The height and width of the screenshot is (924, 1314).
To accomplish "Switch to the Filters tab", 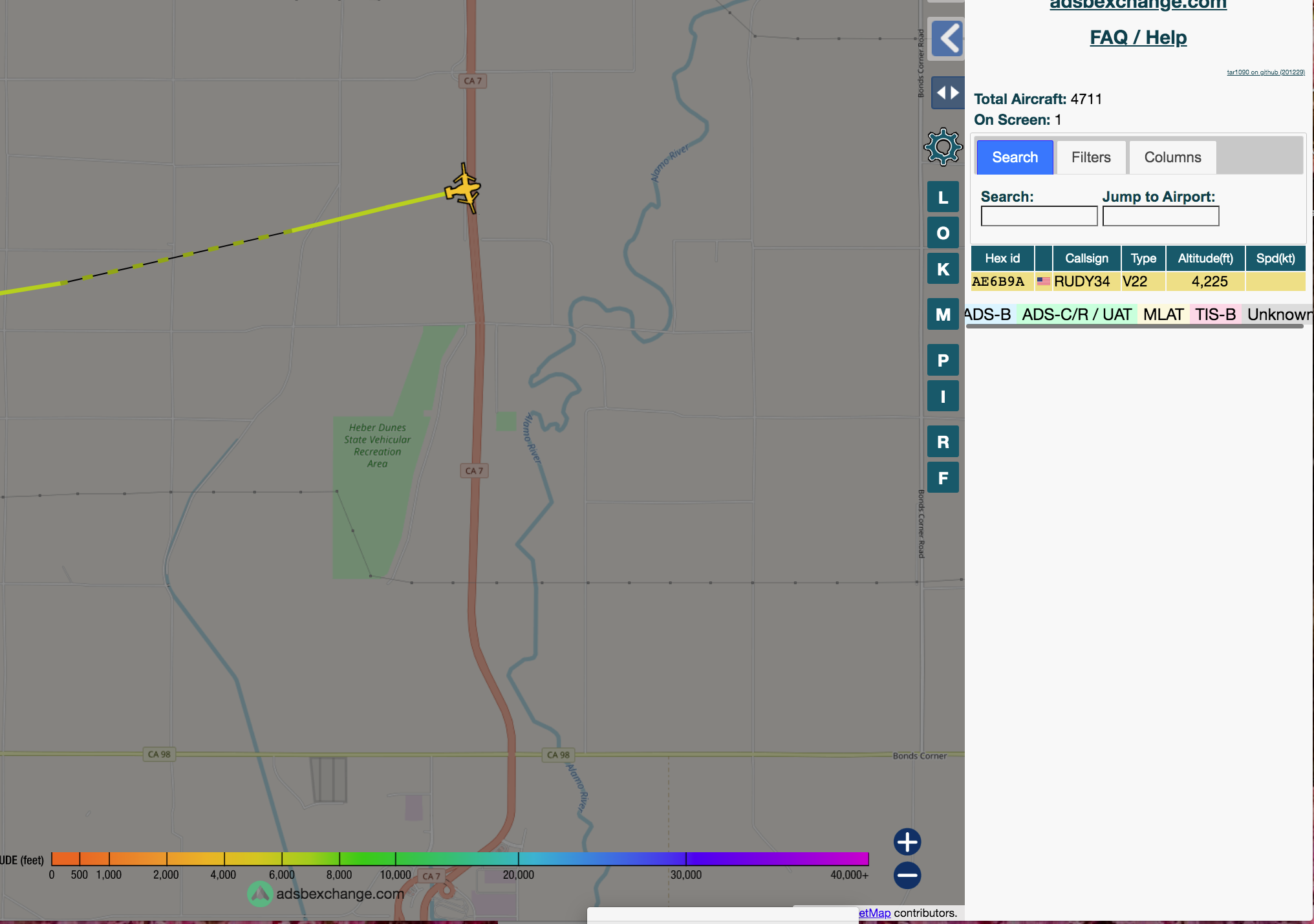I will click(x=1091, y=157).
